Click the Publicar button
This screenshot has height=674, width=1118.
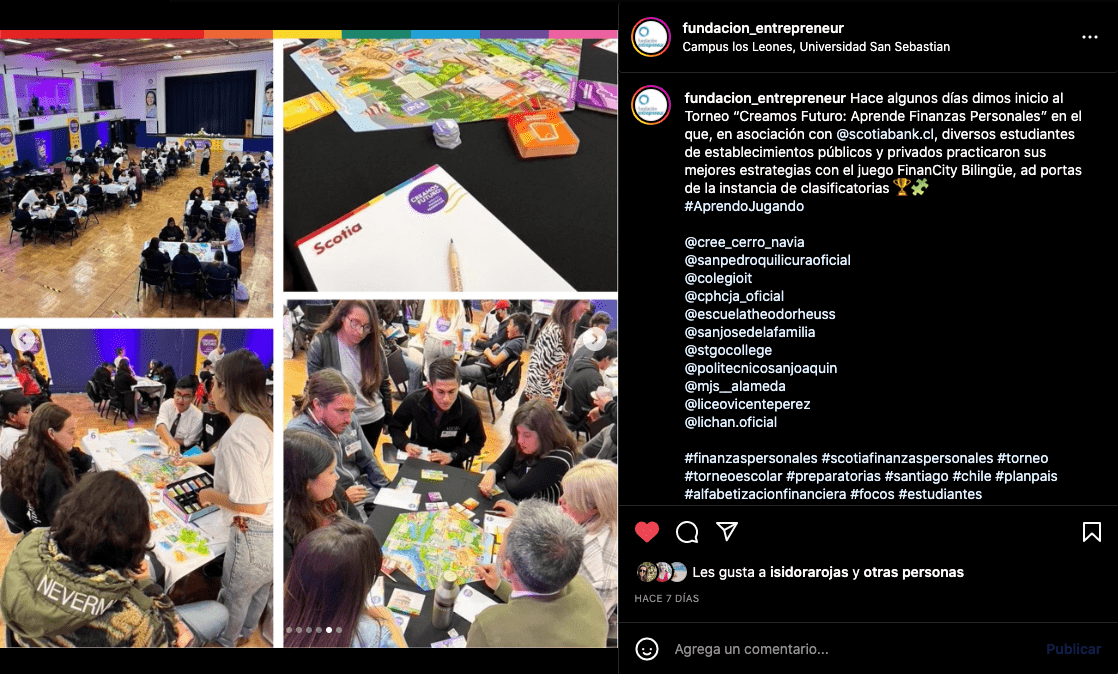click(x=1073, y=649)
